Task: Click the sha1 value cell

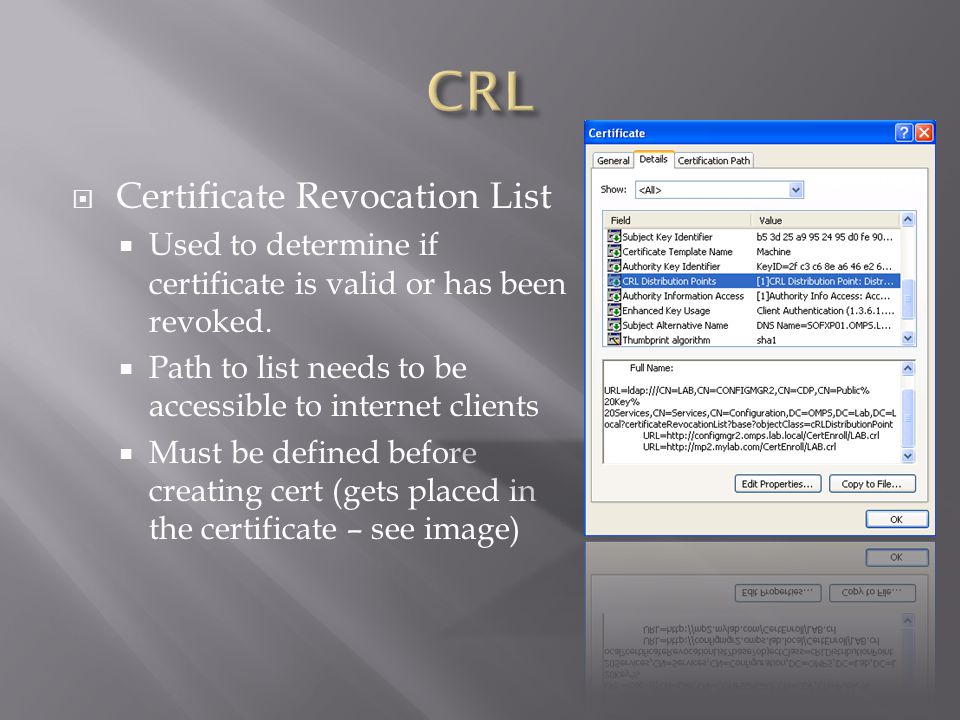Action: click(766, 340)
